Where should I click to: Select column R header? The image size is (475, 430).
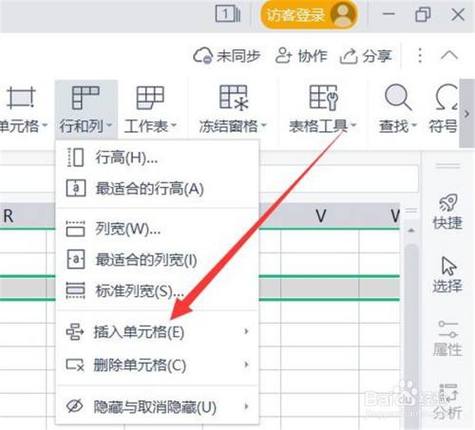pyautogui.click(x=8, y=216)
